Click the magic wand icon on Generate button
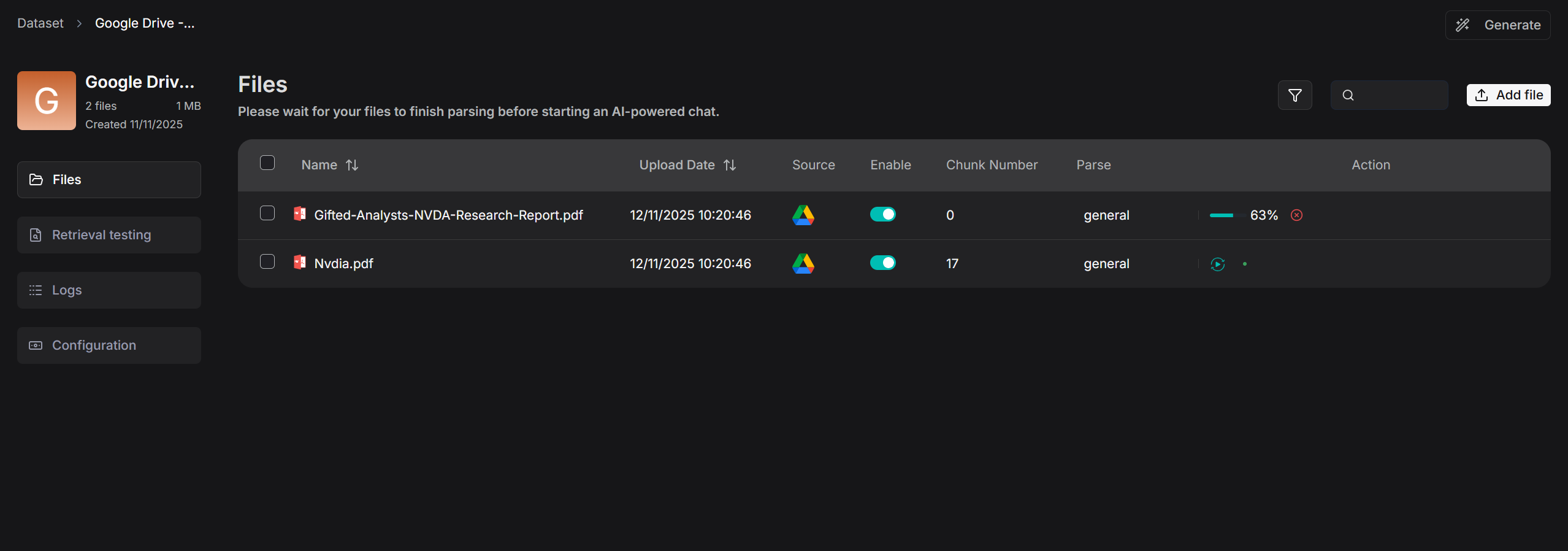Screen dimensions: 1568x551 [x=1463, y=25]
